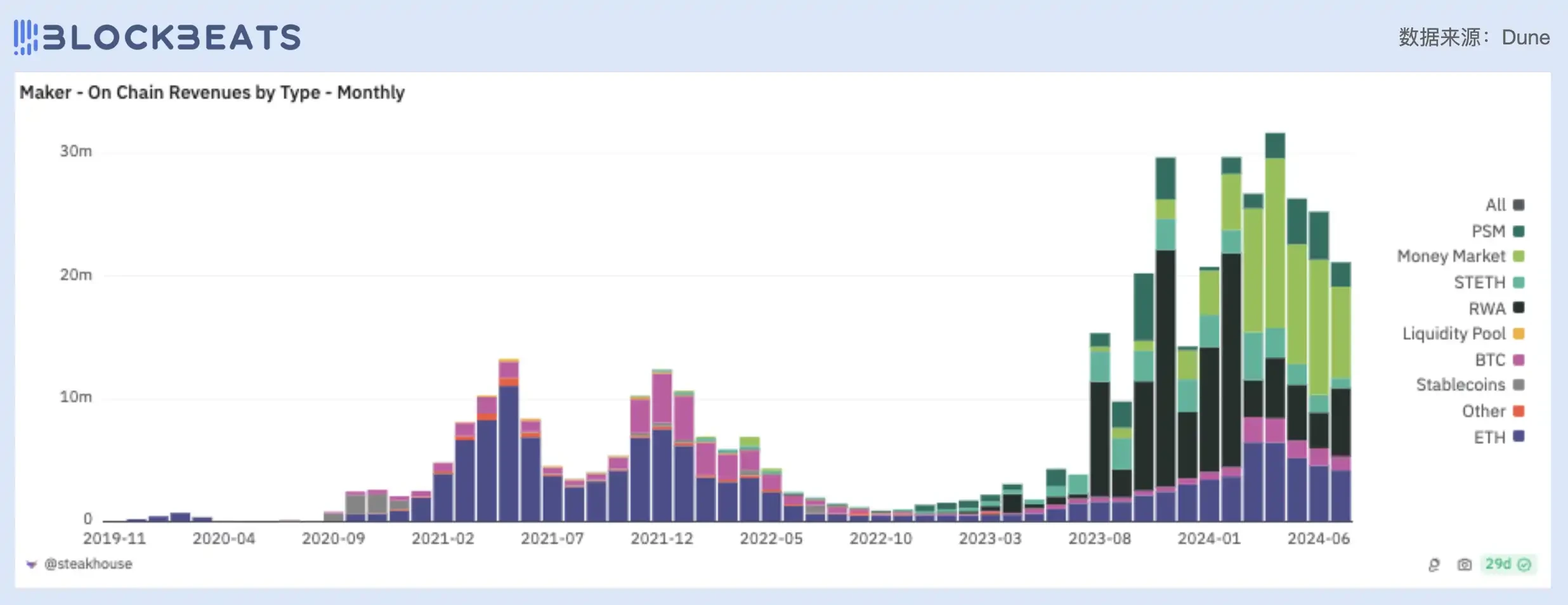Image resolution: width=1568 pixels, height=605 pixels.
Task: Click the 2021-02 x-axis label
Action: pyautogui.click(x=443, y=538)
